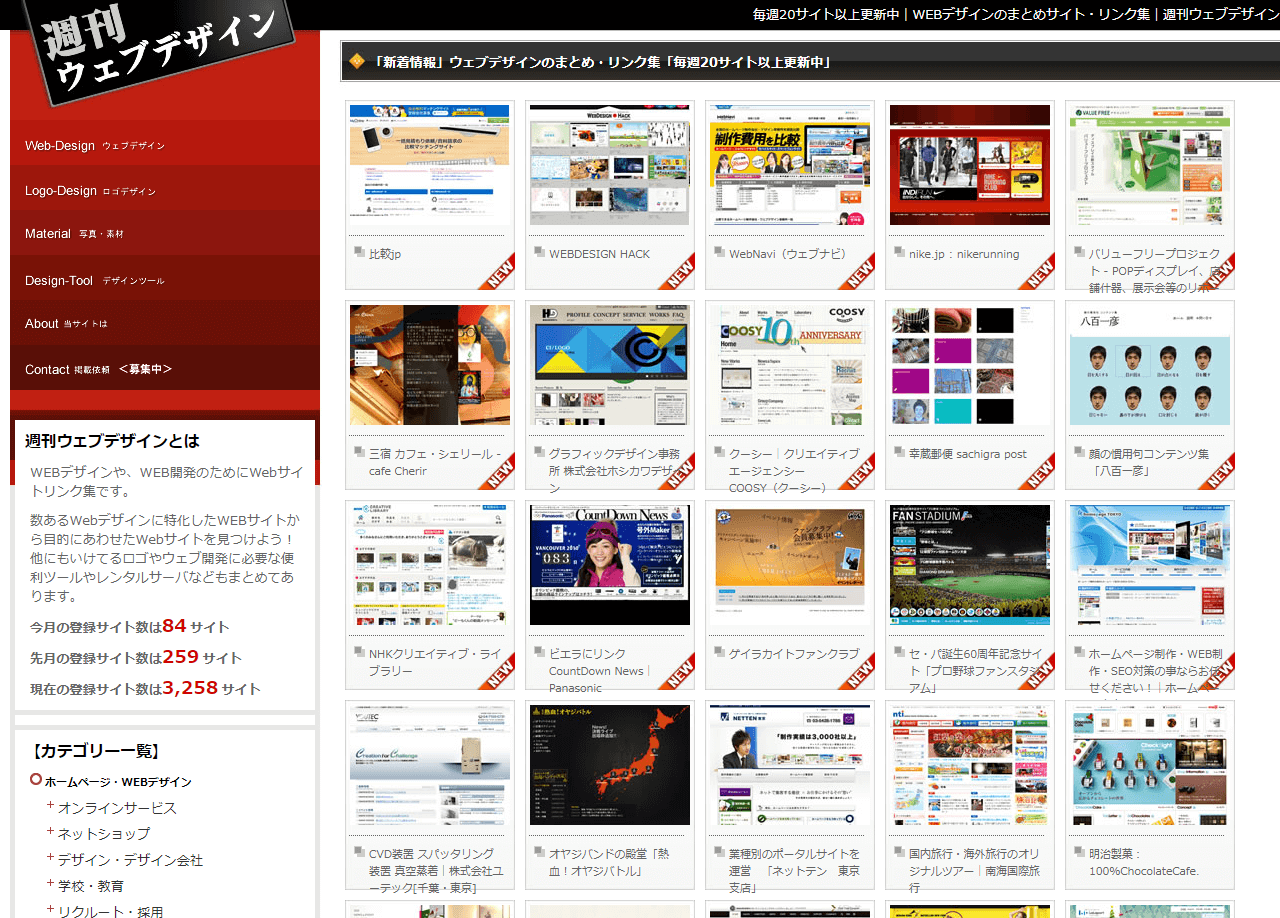This screenshot has width=1280, height=918.
Task: Open the WebNavi site thumbnail
Action: point(790,165)
